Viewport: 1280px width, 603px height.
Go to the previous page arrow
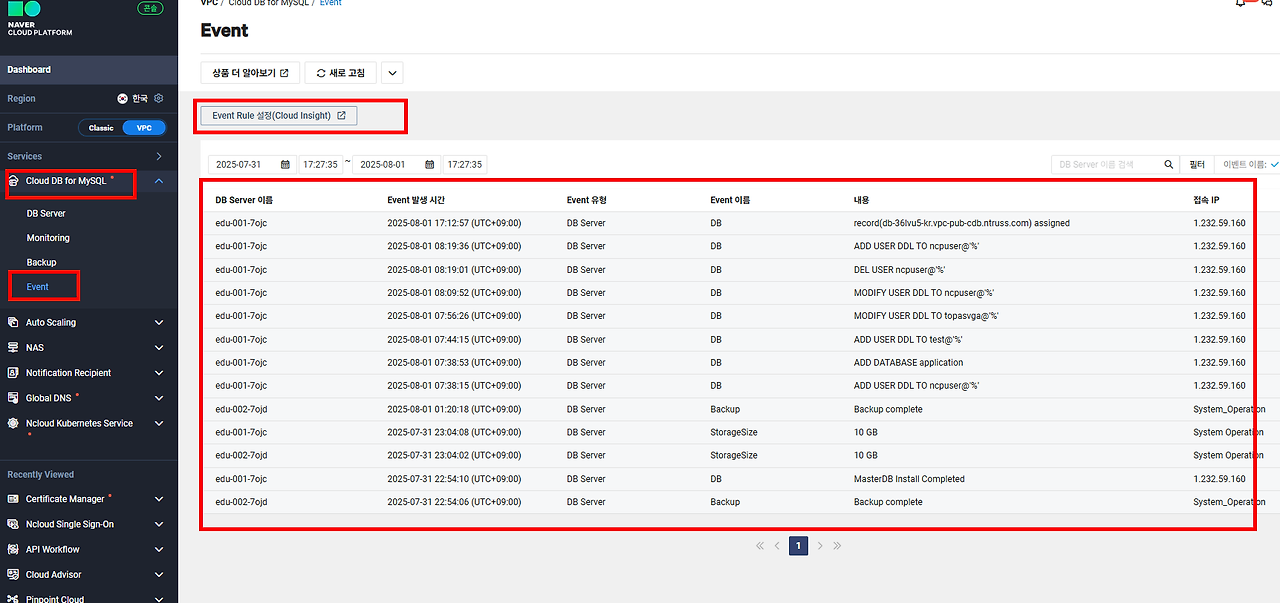pyautogui.click(x=777, y=546)
